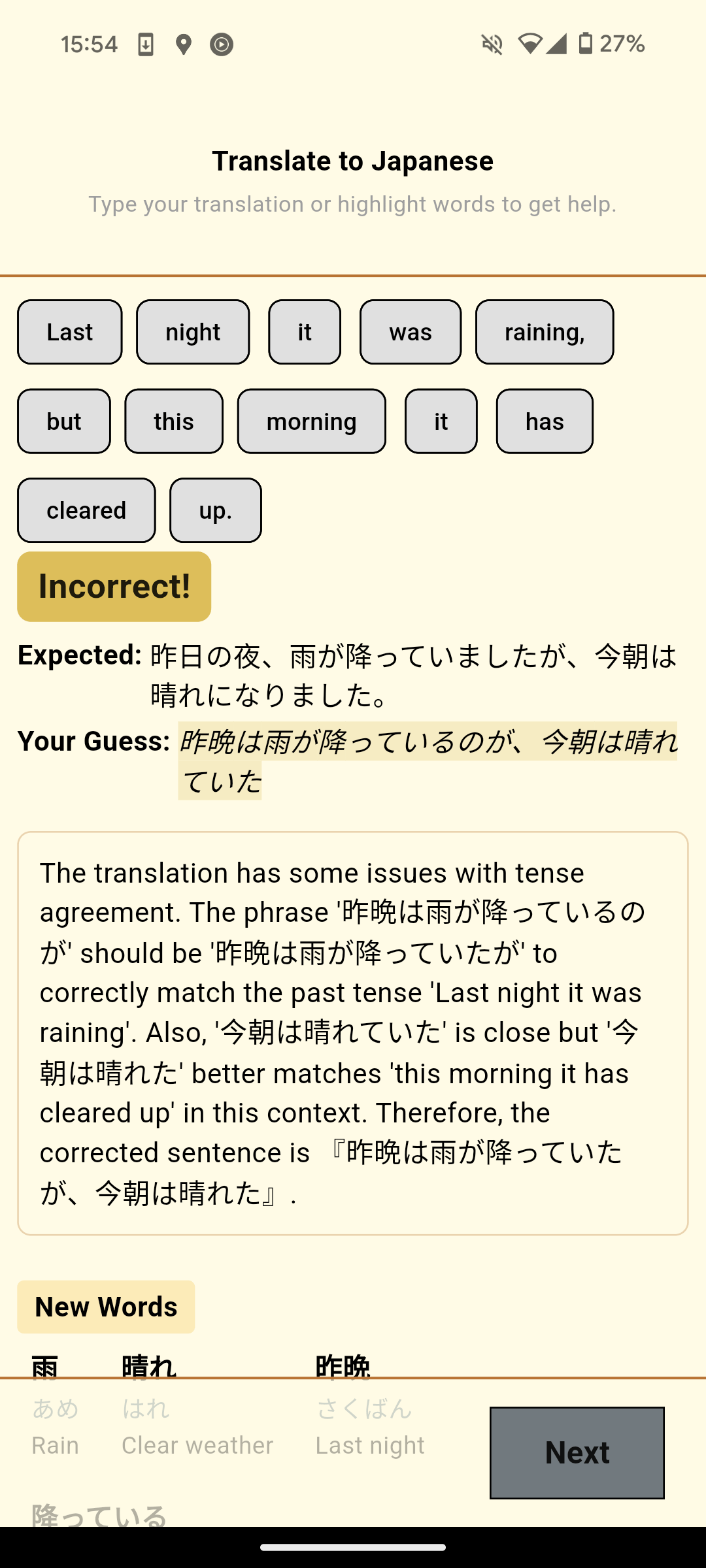Viewport: 706px width, 1568px height.
Task: Tap the New Words heading label
Action: click(106, 1307)
